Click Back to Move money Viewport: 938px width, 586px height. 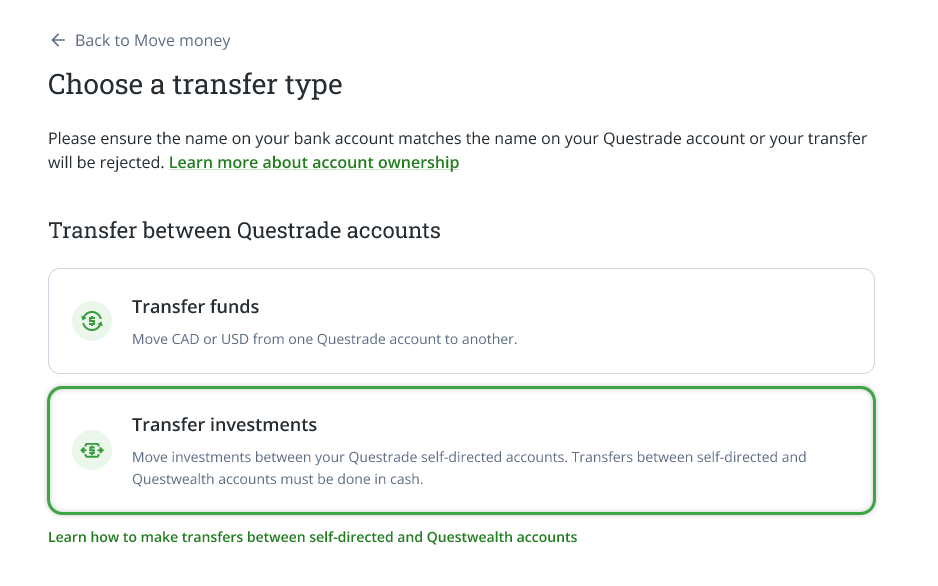coord(151,40)
